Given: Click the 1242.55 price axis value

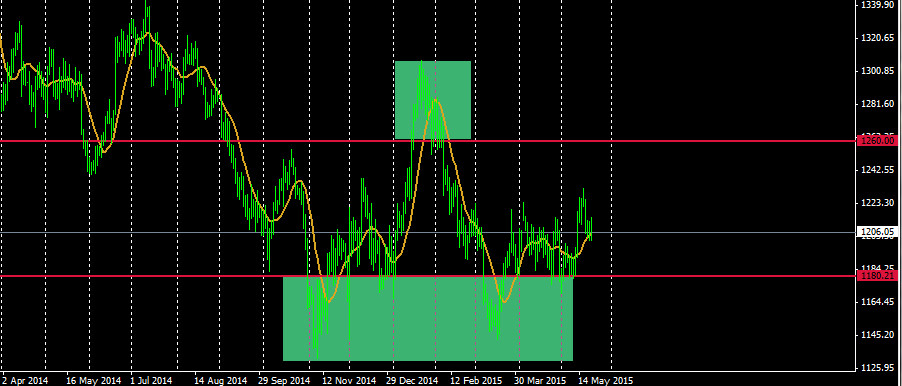Looking at the screenshot, I should tap(877, 170).
